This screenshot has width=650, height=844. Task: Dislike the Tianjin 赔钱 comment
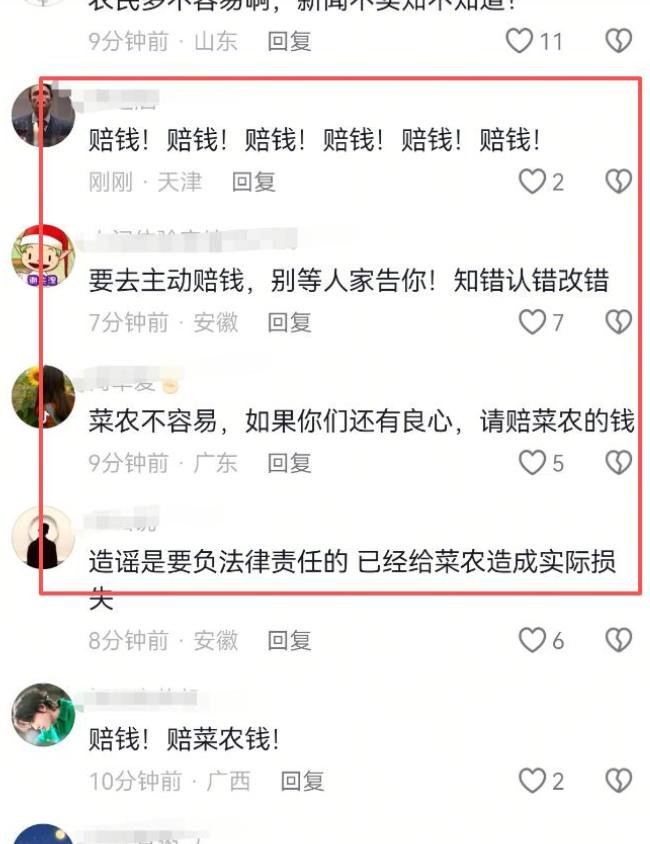(x=619, y=181)
